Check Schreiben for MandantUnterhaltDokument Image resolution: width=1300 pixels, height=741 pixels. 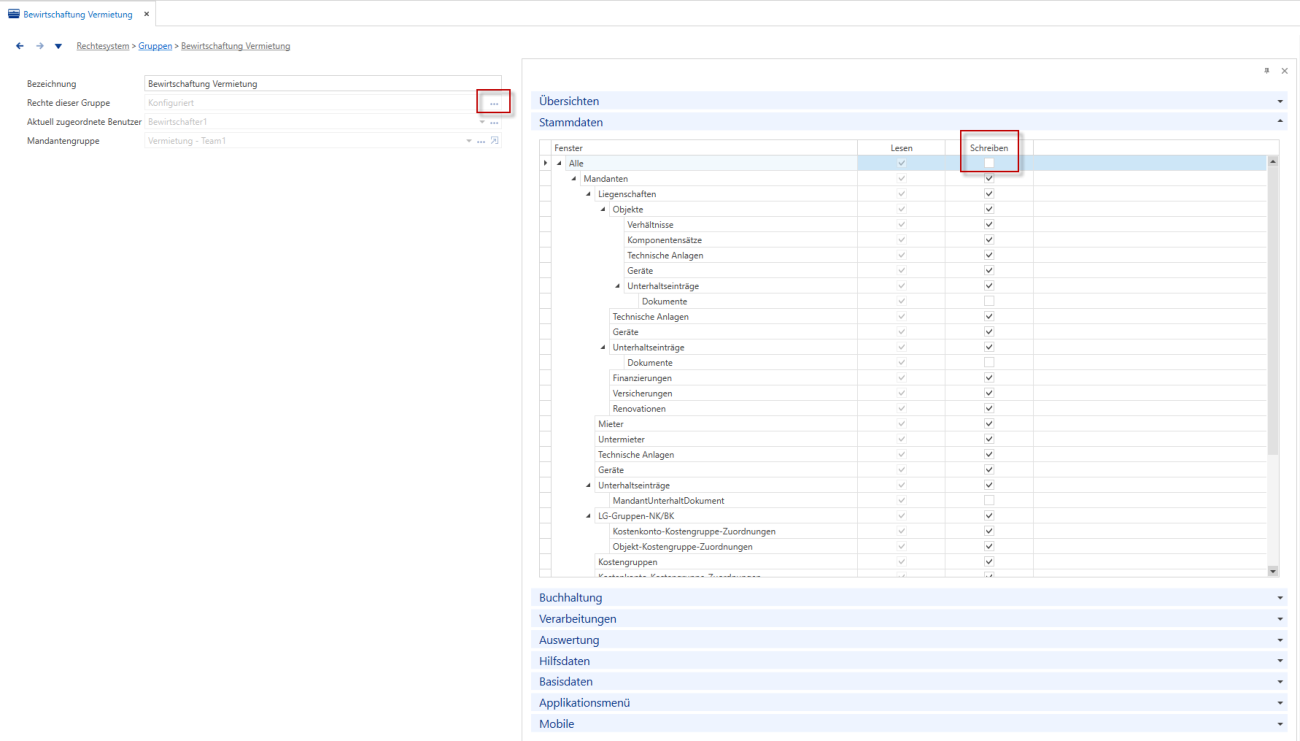989,500
